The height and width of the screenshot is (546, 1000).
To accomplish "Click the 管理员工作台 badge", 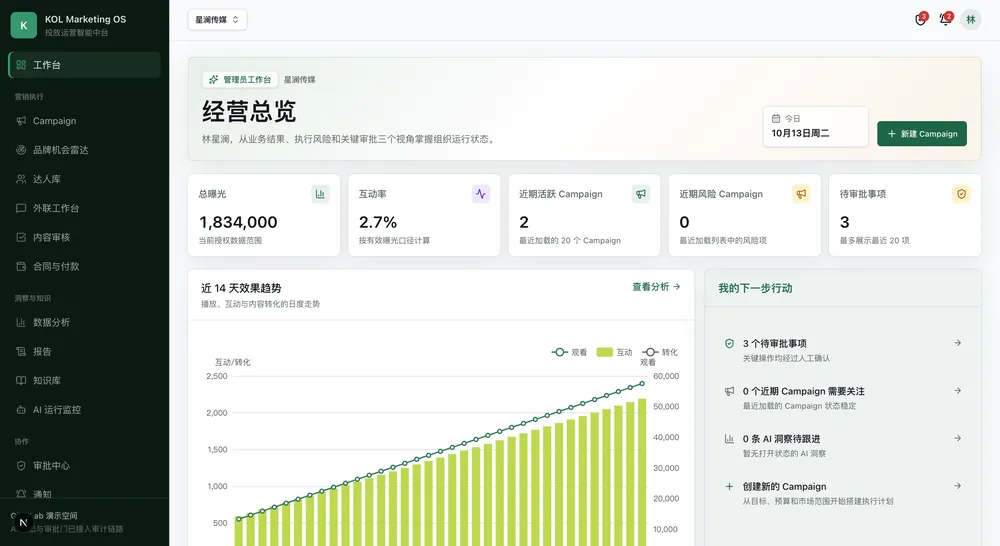I will [x=240, y=80].
